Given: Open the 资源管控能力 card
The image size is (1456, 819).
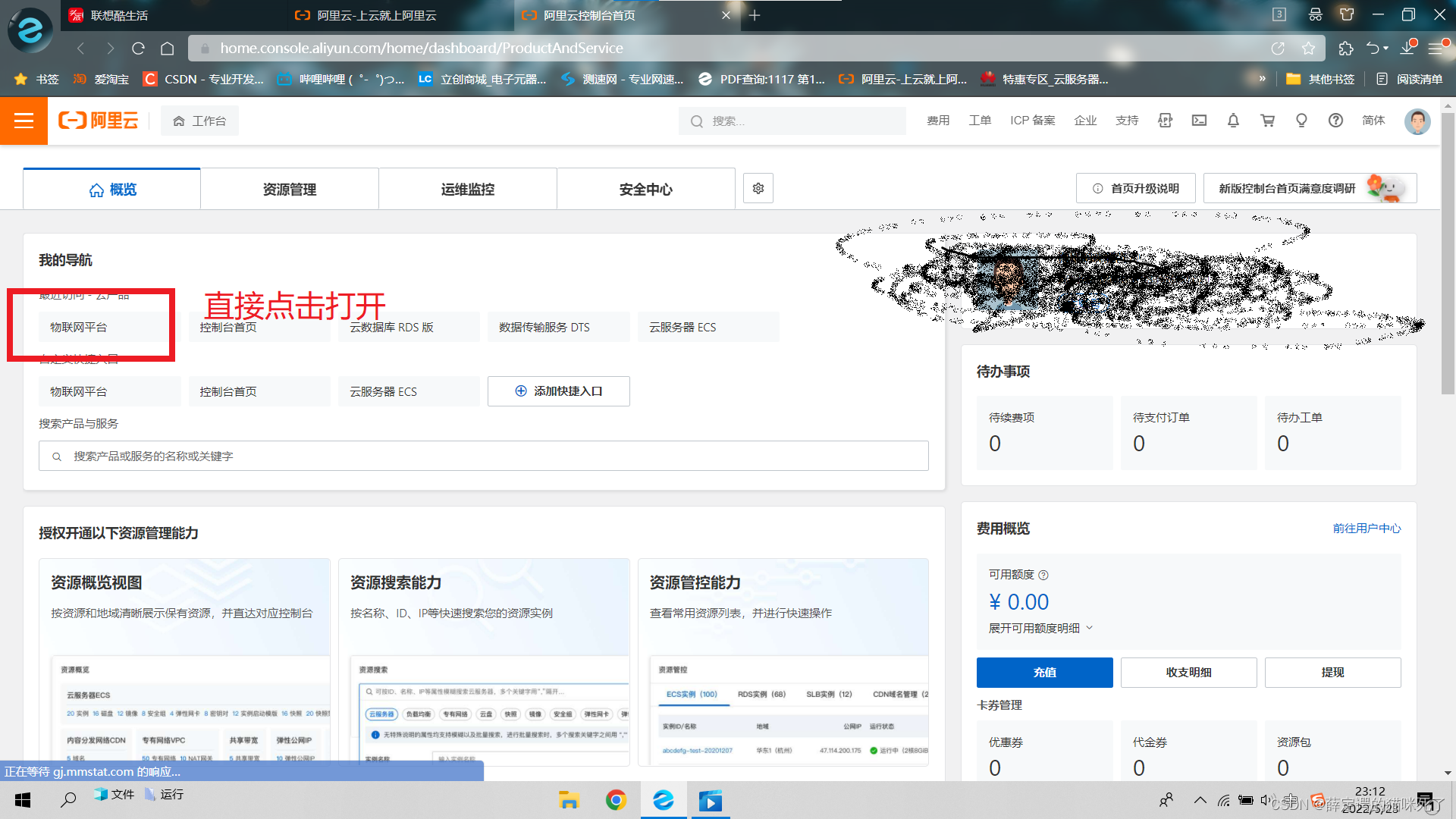Looking at the screenshot, I should (783, 662).
